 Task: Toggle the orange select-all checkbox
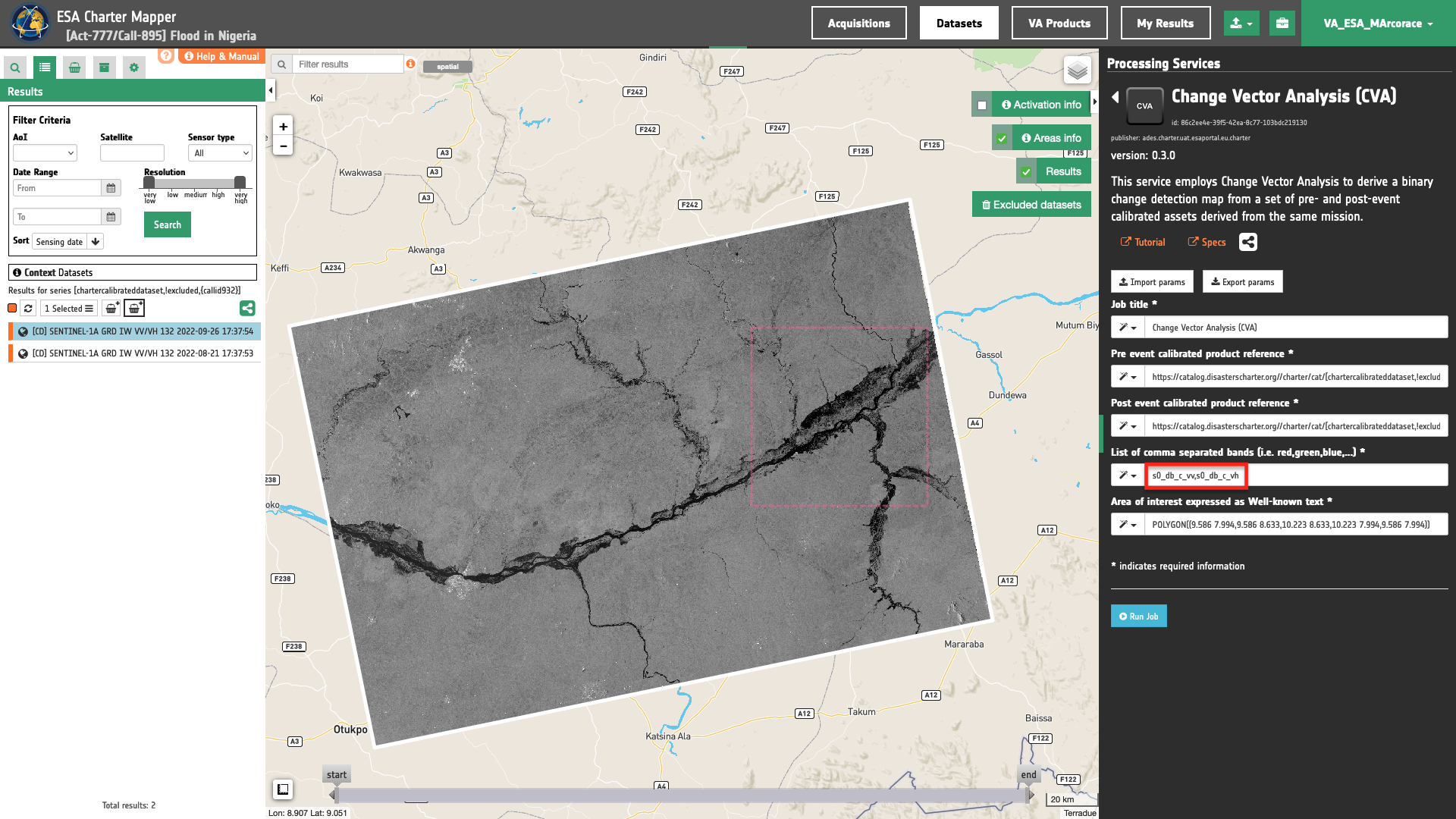(x=12, y=308)
